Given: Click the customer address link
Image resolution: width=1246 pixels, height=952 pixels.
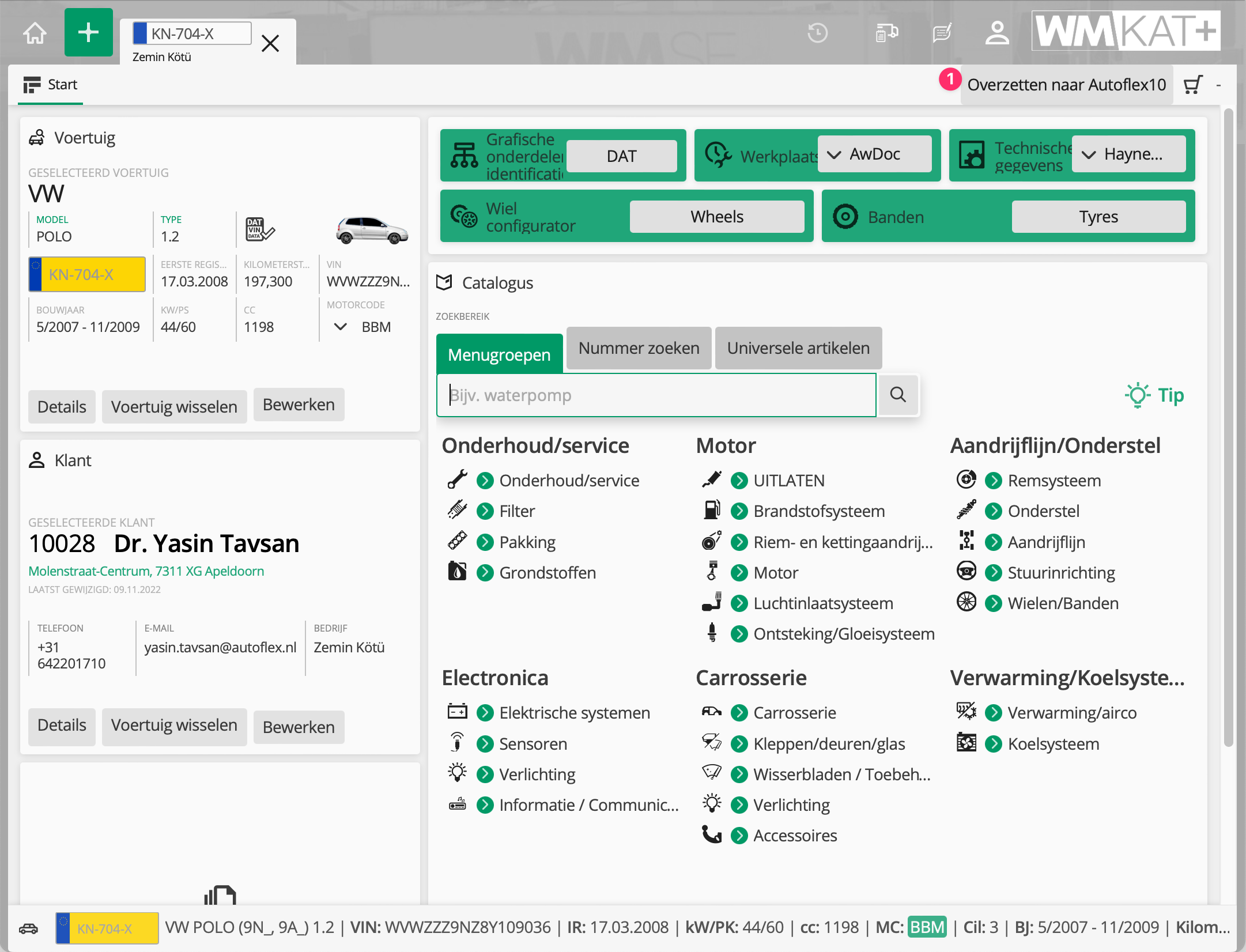Looking at the screenshot, I should tap(146, 571).
